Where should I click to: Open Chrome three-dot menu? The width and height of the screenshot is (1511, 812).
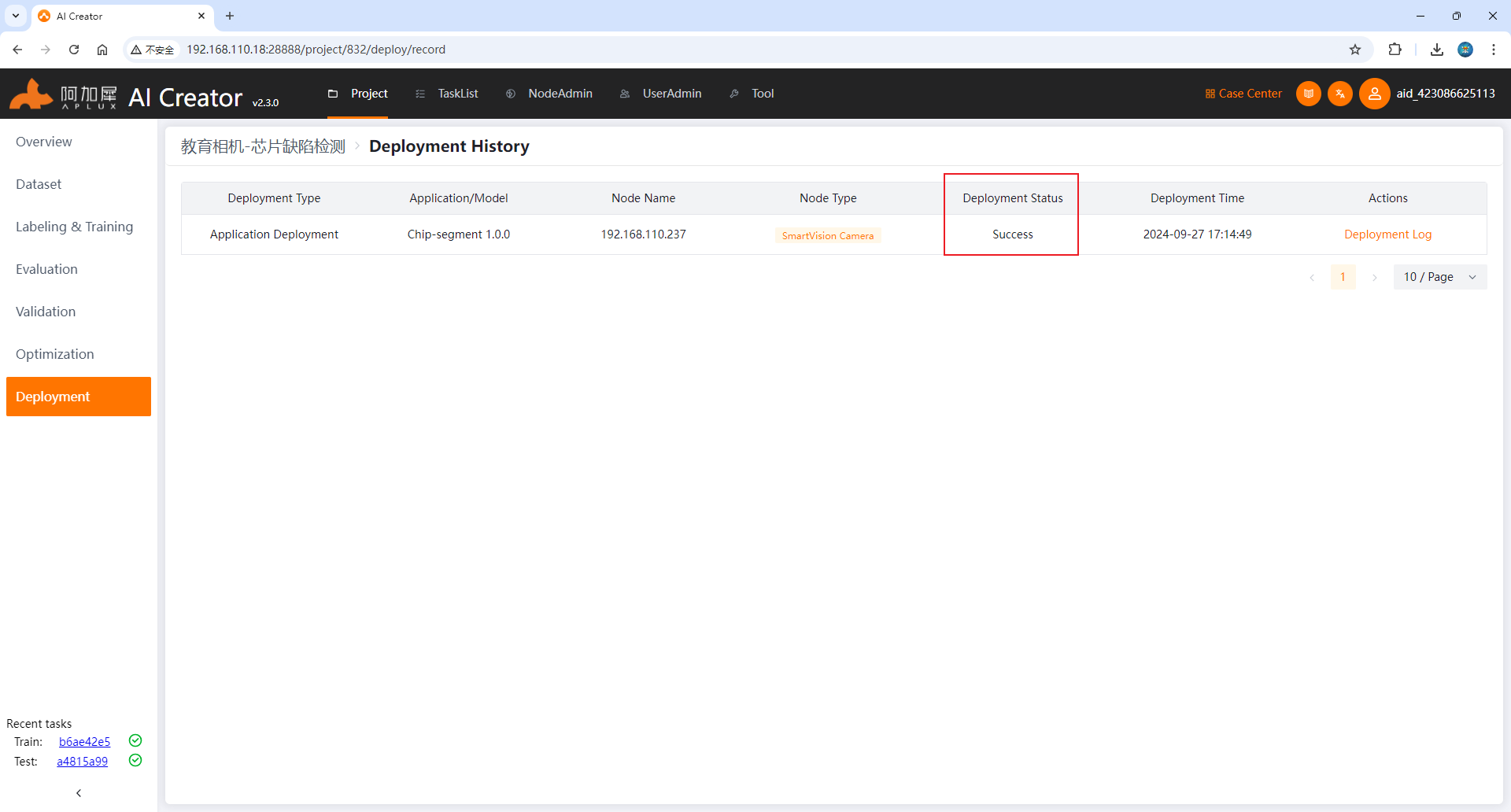pyautogui.click(x=1494, y=50)
